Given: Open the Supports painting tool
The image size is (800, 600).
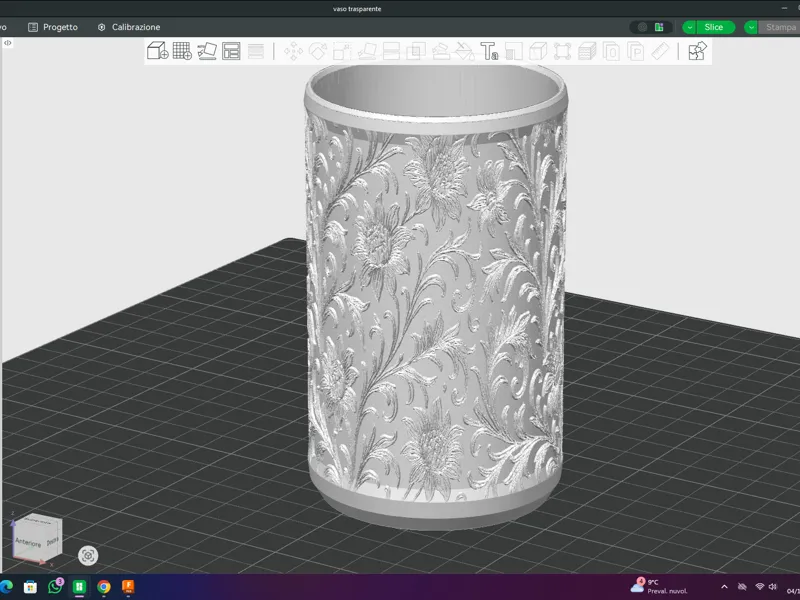Looking at the screenshot, I should (x=440, y=52).
